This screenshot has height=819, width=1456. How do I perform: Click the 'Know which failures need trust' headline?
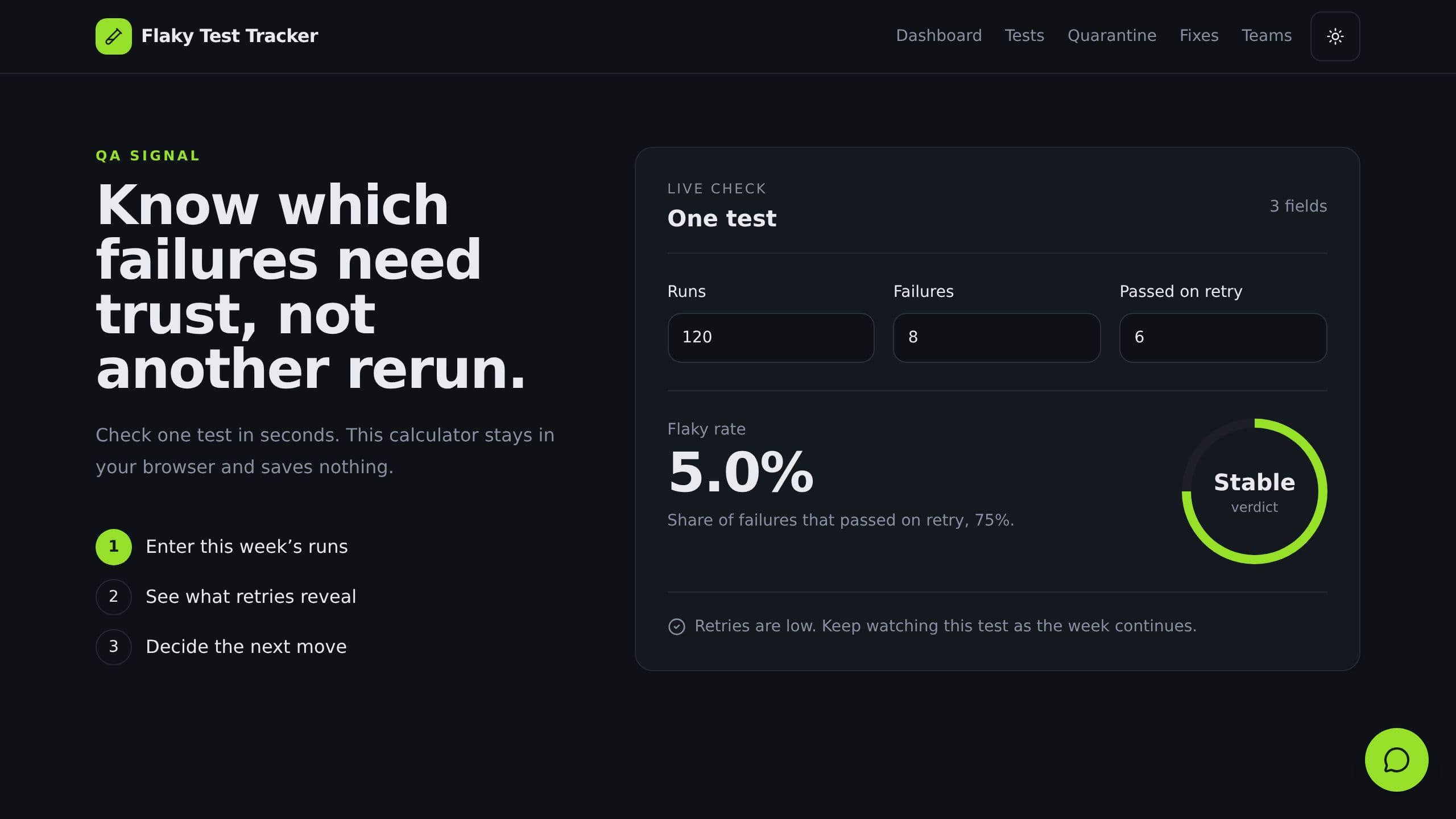[x=311, y=286]
